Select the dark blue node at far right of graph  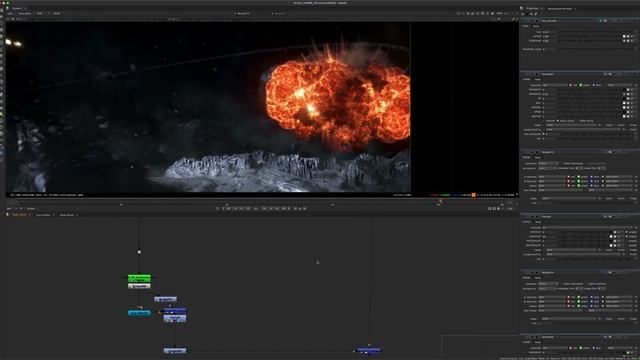[x=369, y=350]
